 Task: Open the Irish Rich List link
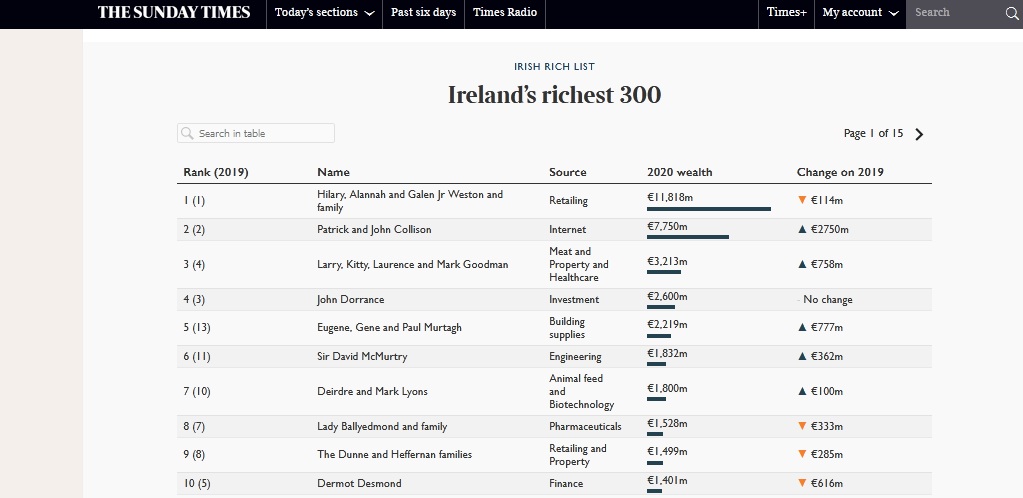(x=554, y=67)
